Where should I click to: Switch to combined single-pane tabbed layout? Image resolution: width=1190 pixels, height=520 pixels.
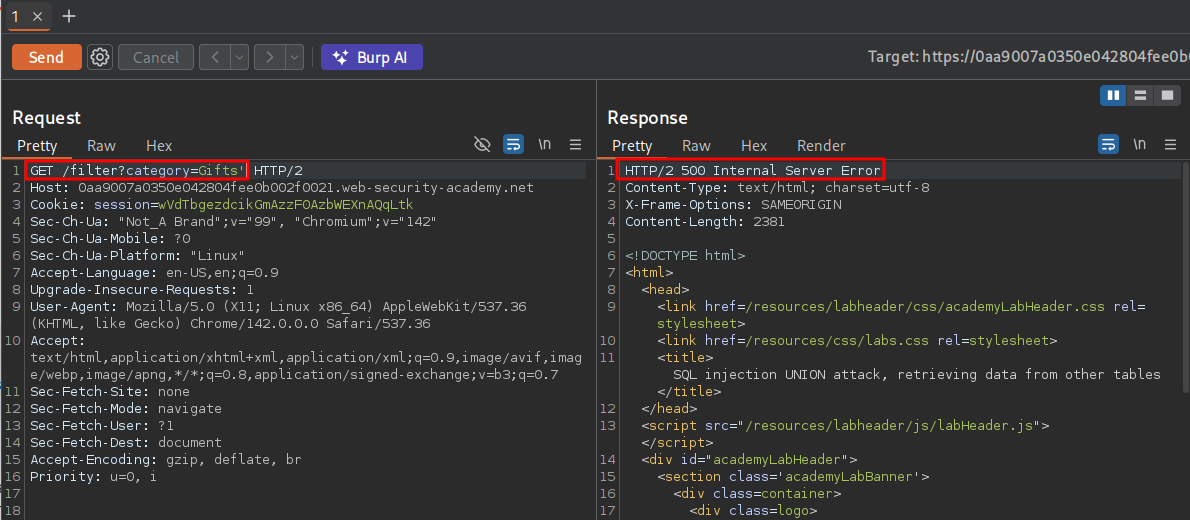[x=1167, y=95]
